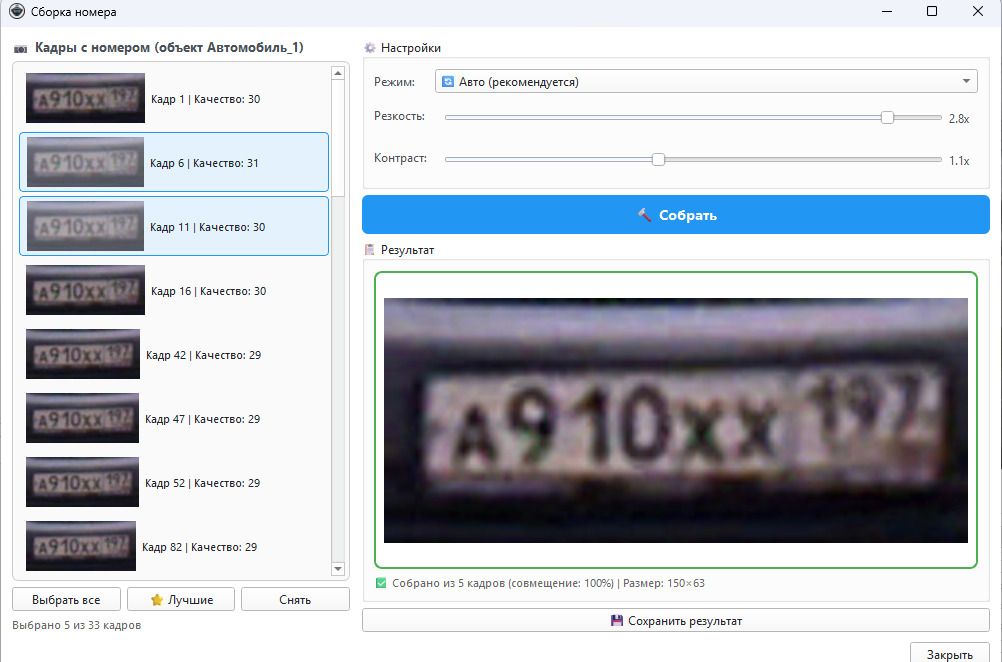
Task: Click the dropdown arrow of Режим combo box
Action: 966,82
